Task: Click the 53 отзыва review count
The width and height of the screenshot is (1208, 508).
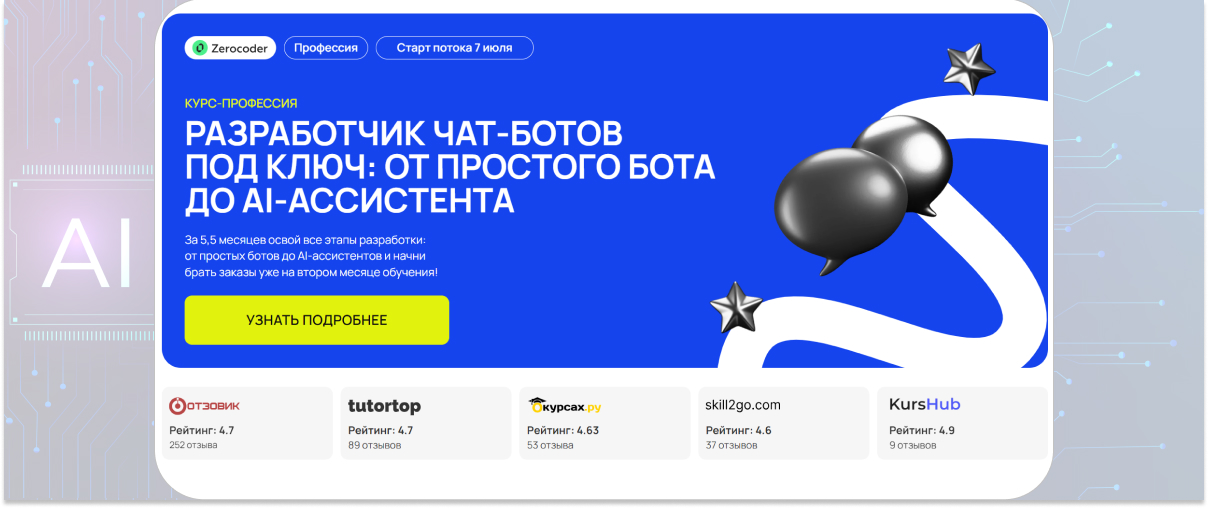Action: [x=550, y=445]
